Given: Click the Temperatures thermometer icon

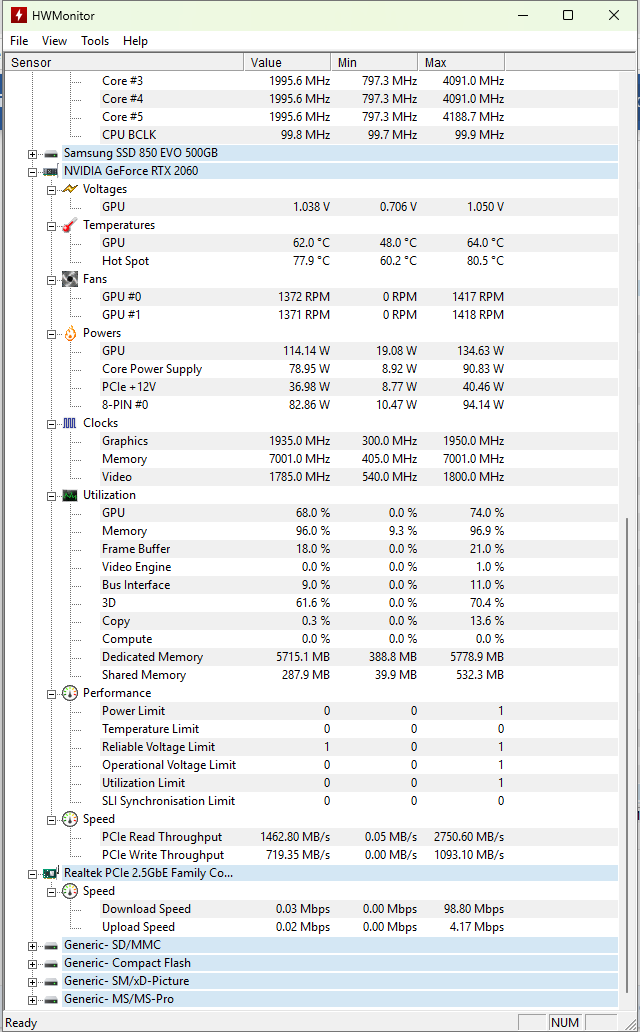Looking at the screenshot, I should click(x=70, y=225).
